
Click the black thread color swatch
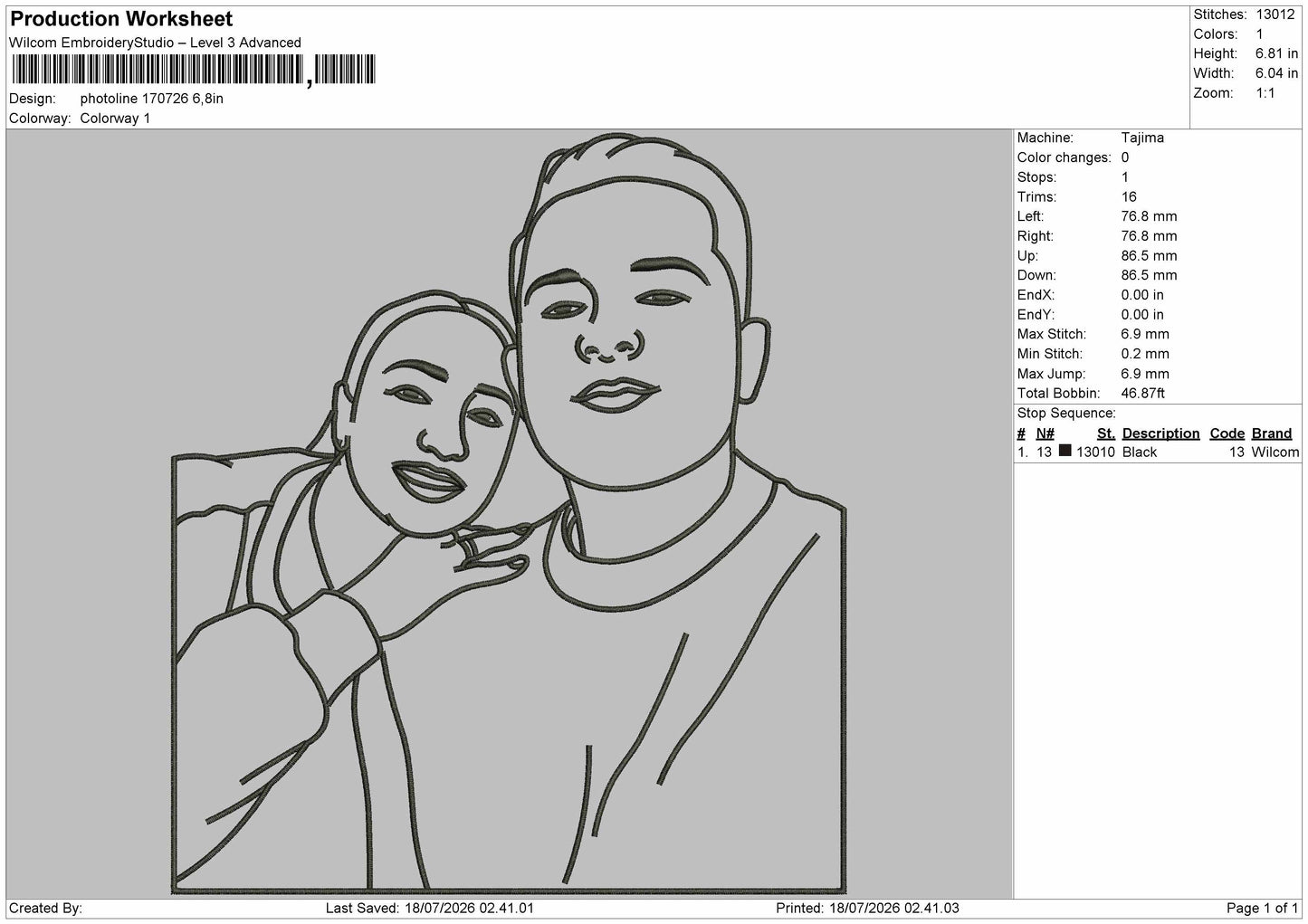pyautogui.click(x=1065, y=451)
